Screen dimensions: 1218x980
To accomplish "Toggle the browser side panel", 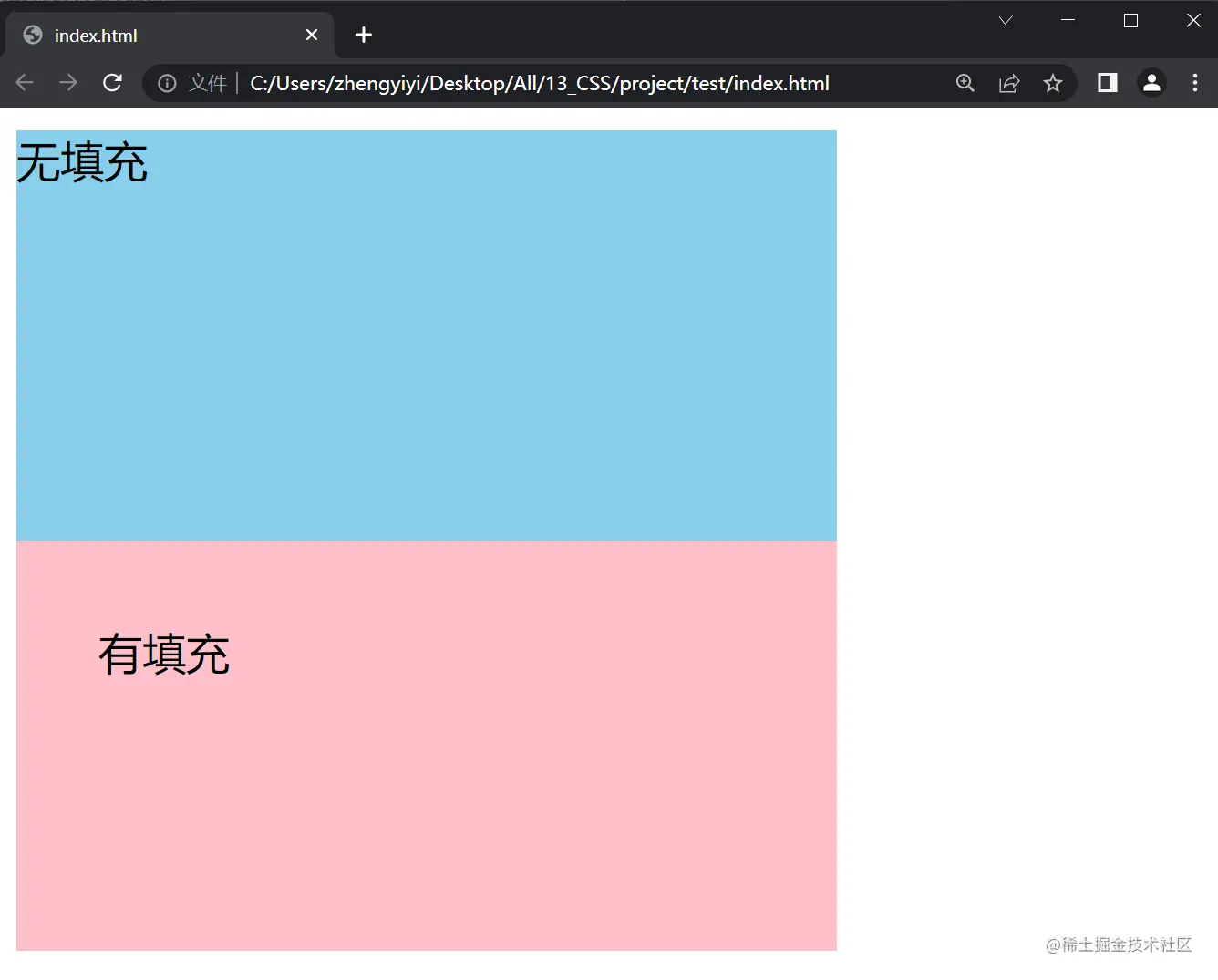I will [x=1108, y=83].
